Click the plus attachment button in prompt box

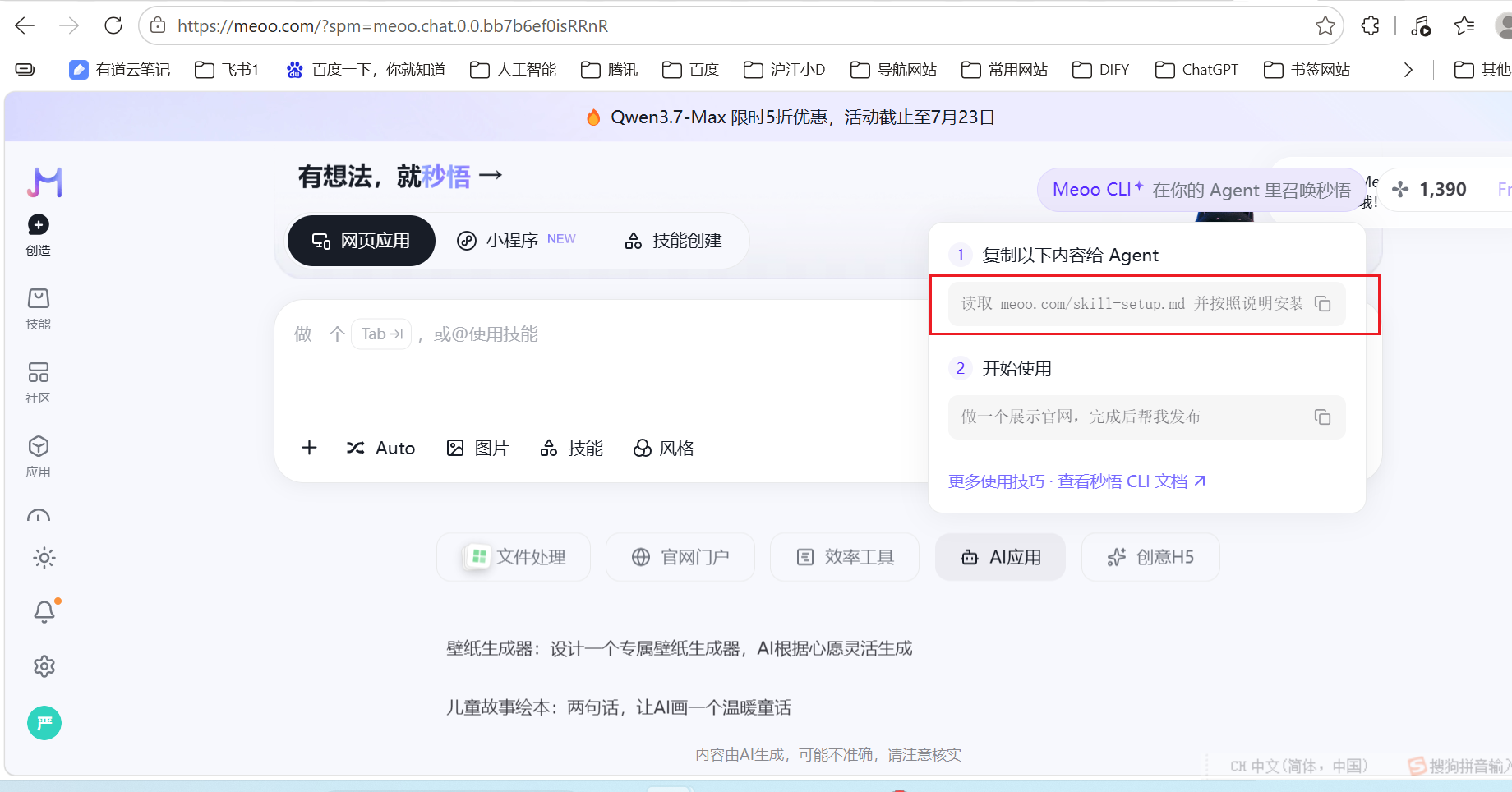coord(309,448)
